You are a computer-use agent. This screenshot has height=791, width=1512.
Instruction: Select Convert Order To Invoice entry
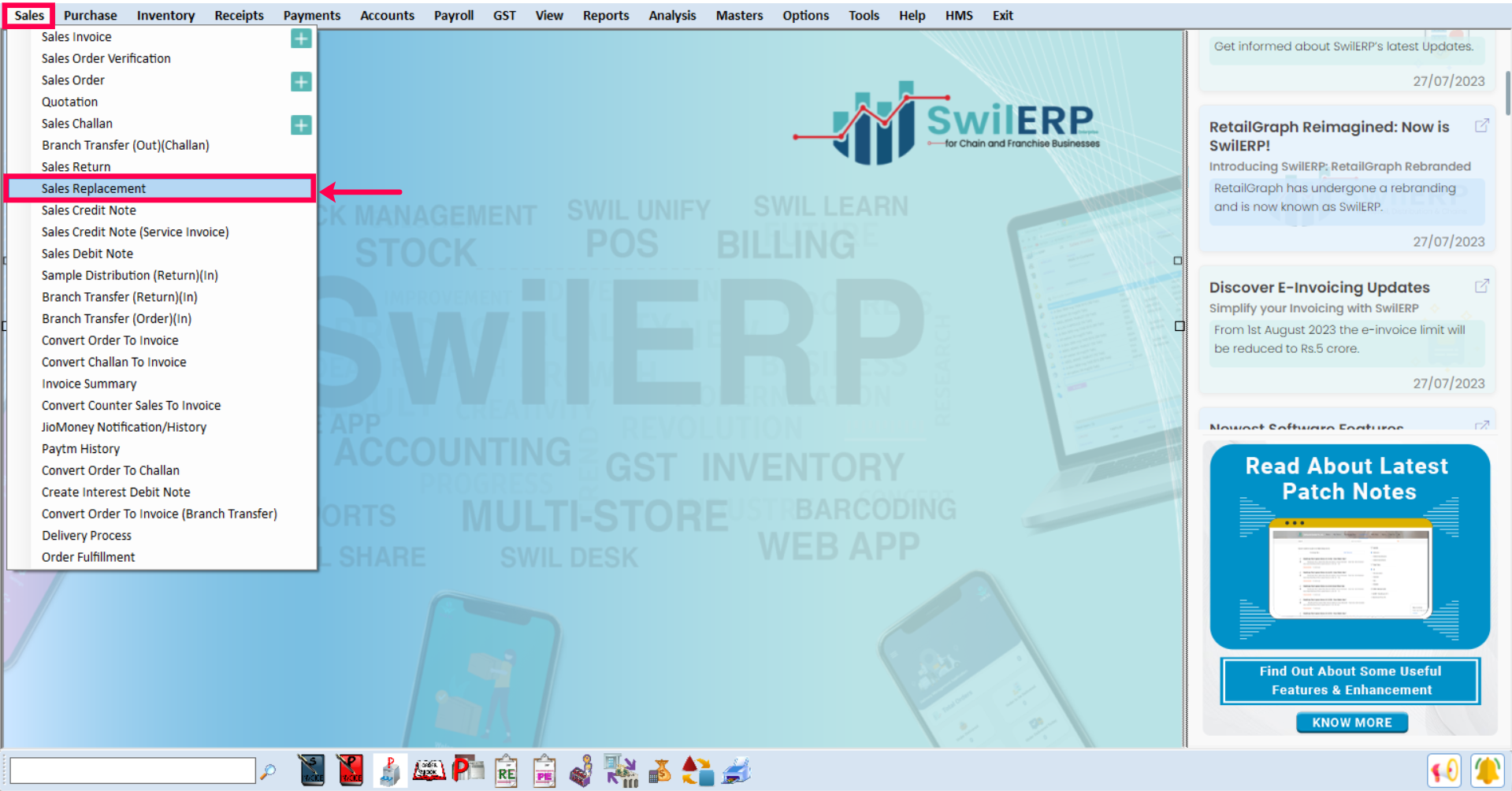160,340
